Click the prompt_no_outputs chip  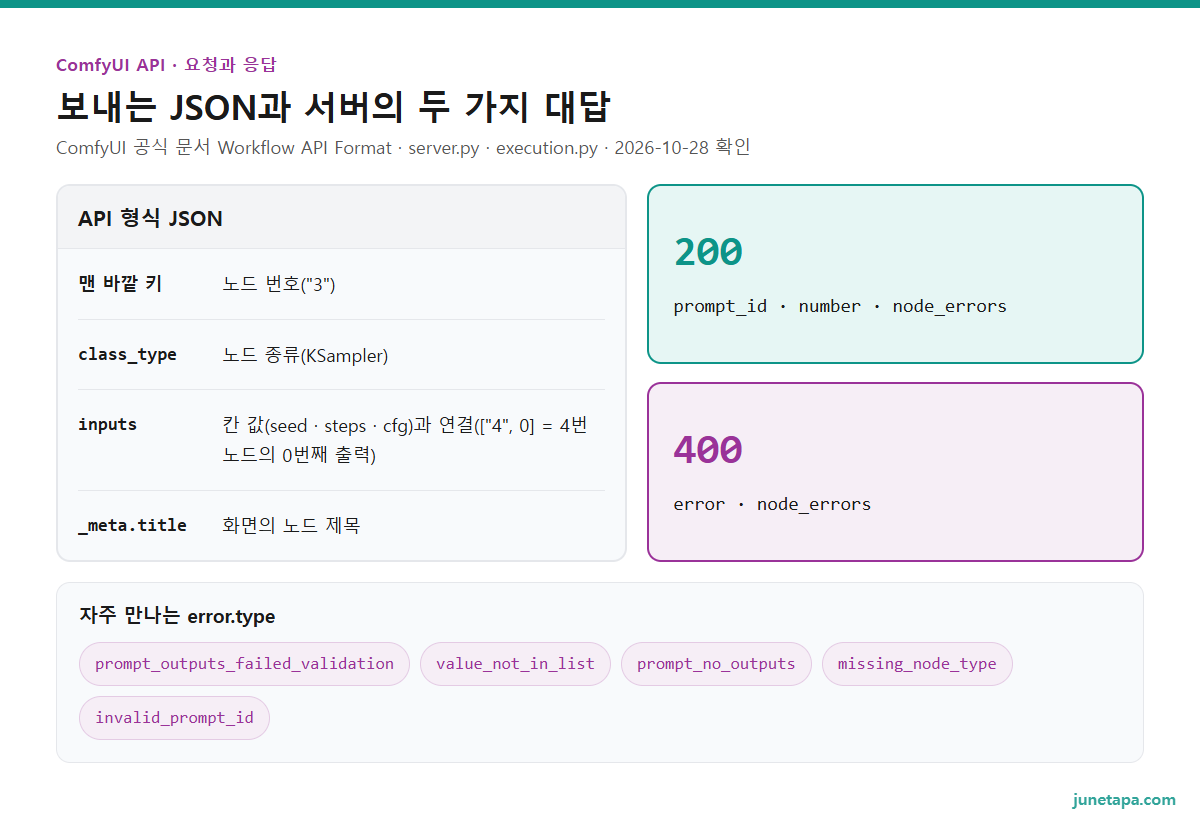click(716, 664)
